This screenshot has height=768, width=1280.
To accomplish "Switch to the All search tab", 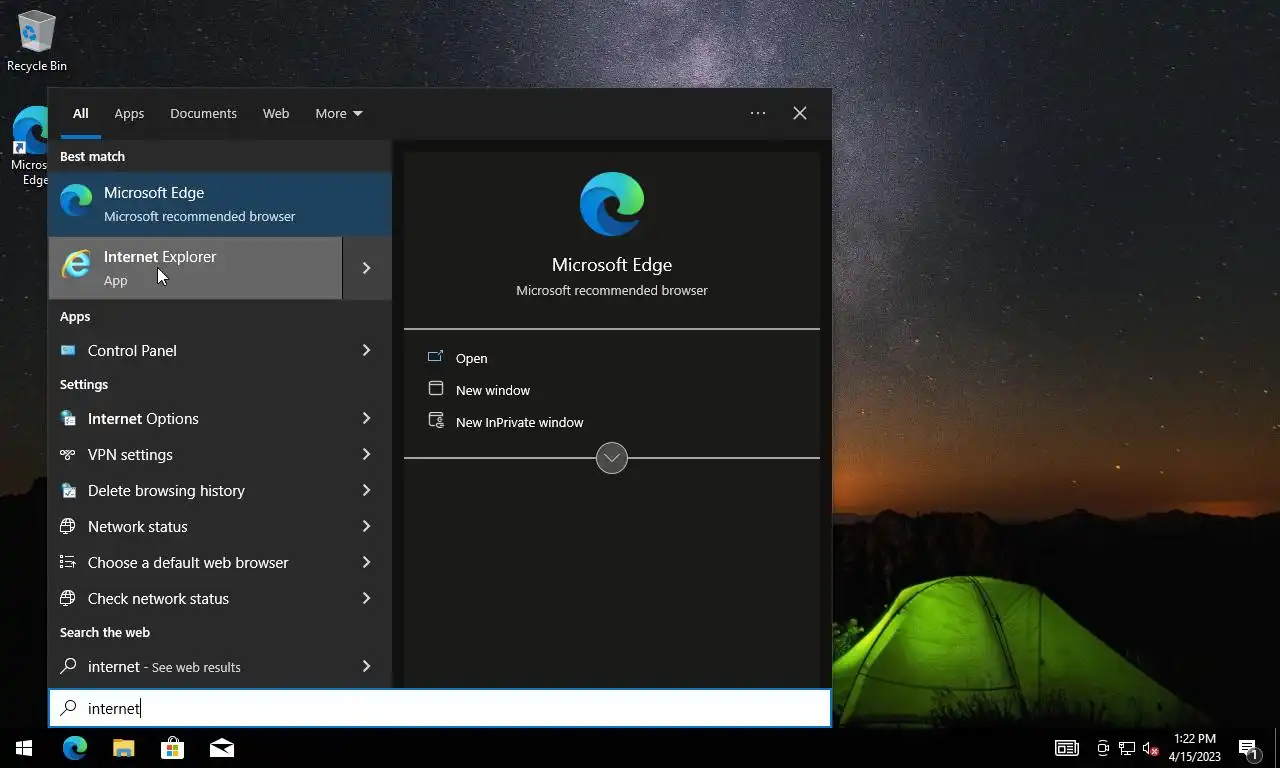I will click(x=80, y=113).
